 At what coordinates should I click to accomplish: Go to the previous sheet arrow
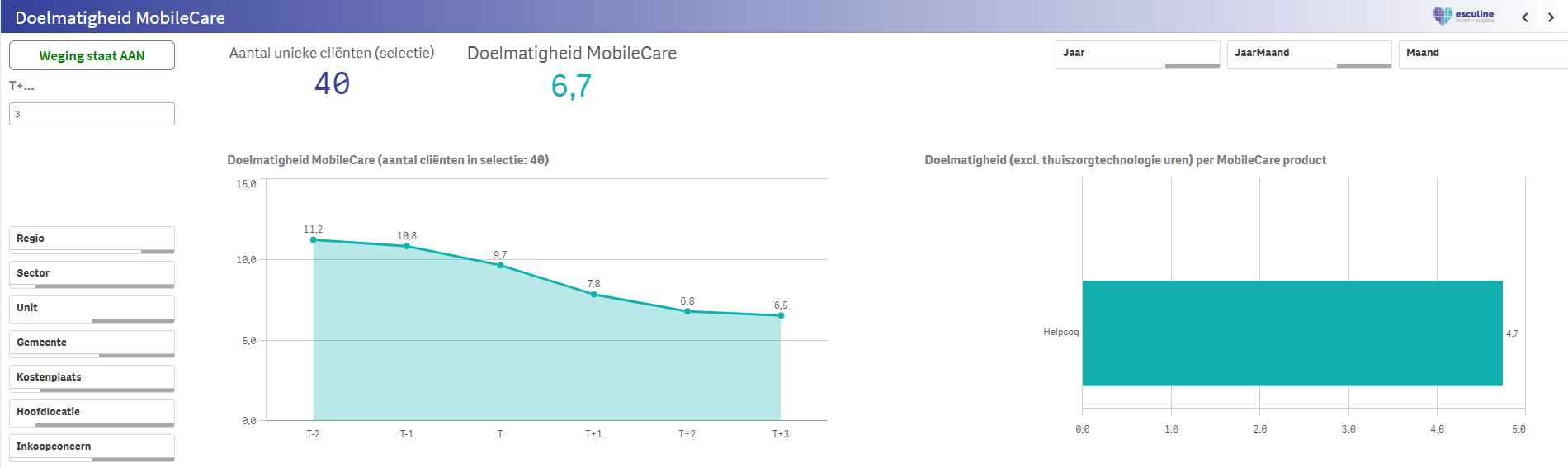(x=1525, y=17)
